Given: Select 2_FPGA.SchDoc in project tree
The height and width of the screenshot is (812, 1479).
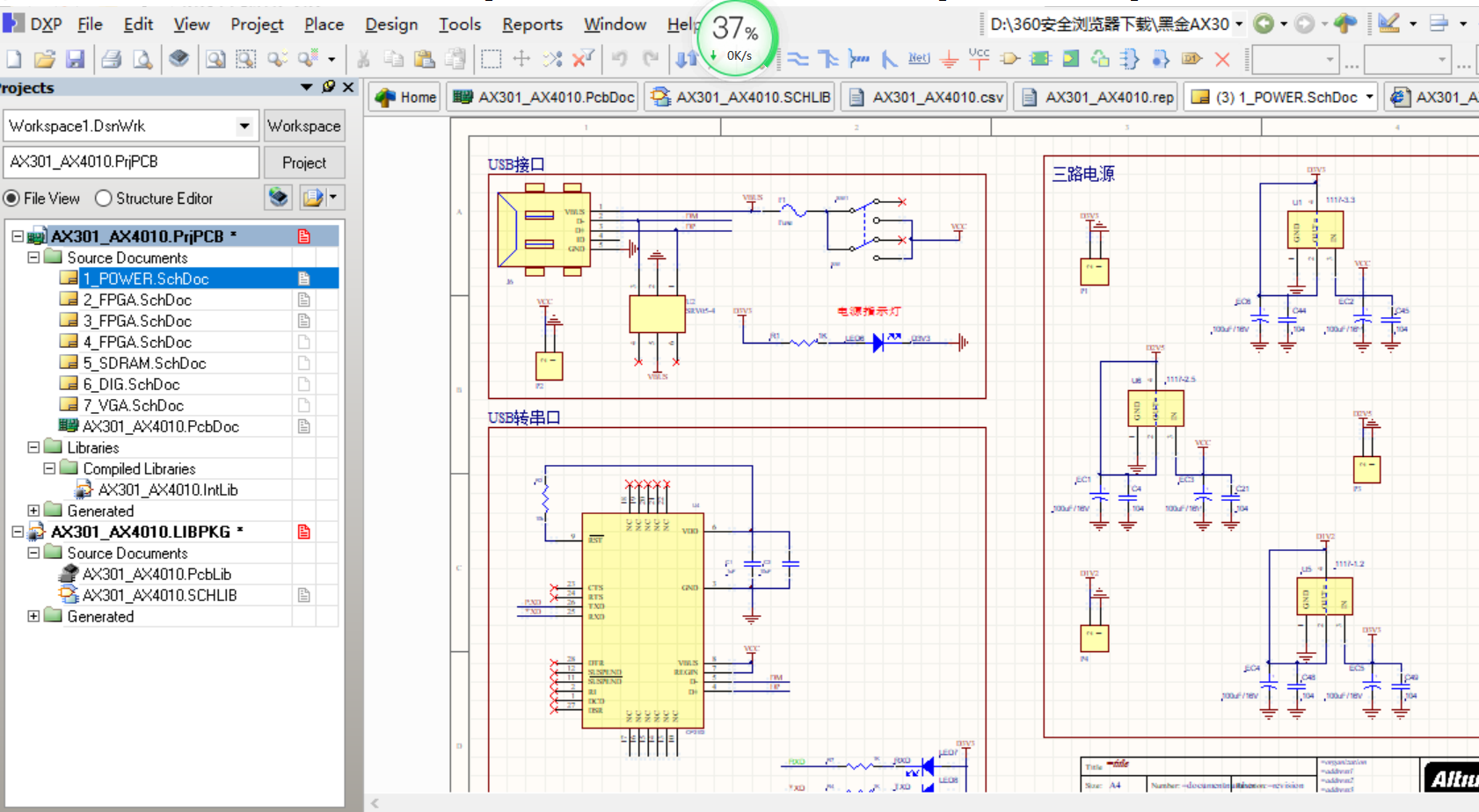Looking at the screenshot, I should pyautogui.click(x=137, y=300).
